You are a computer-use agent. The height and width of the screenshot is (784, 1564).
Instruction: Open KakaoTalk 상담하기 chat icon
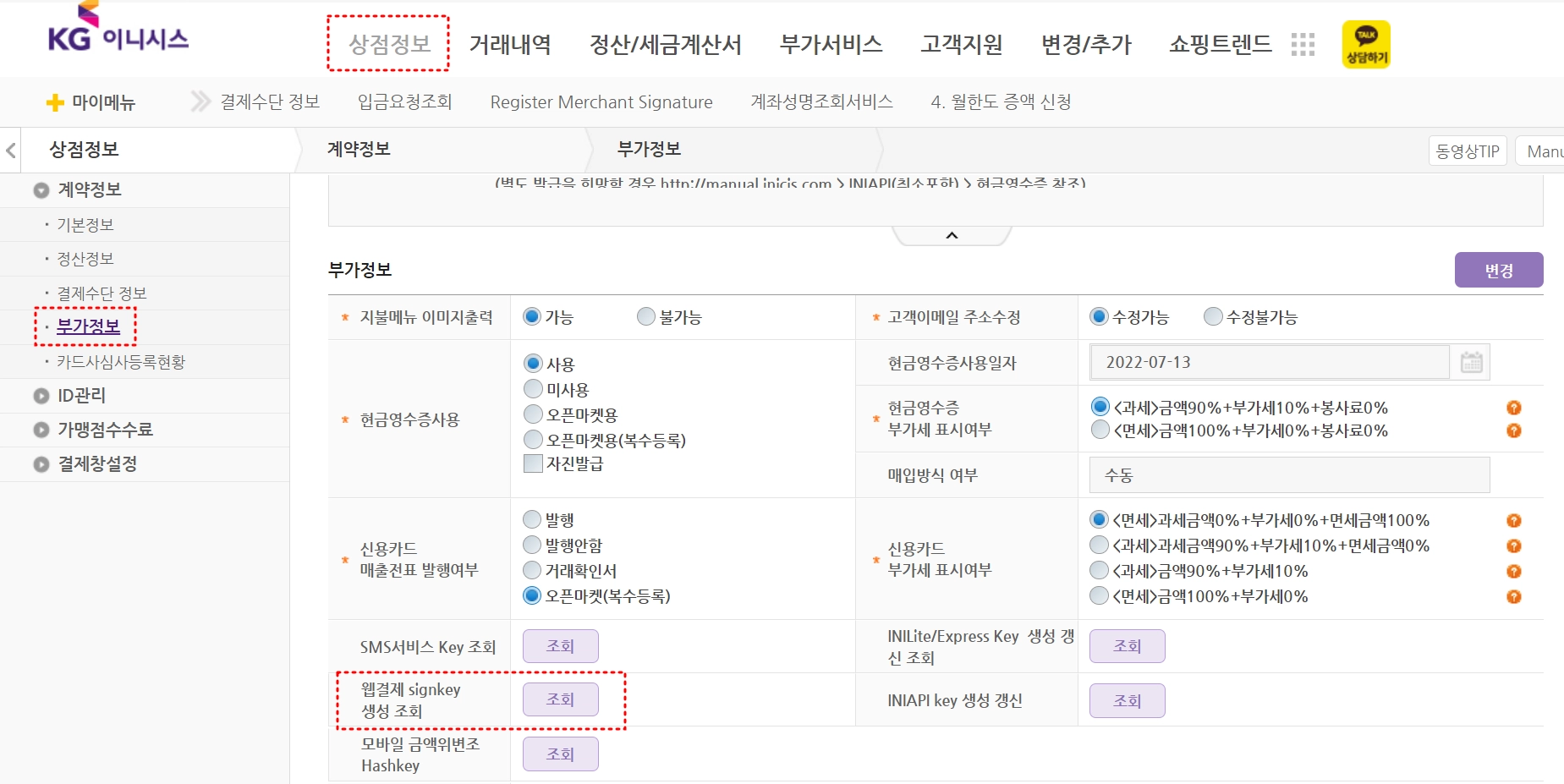tap(1366, 44)
